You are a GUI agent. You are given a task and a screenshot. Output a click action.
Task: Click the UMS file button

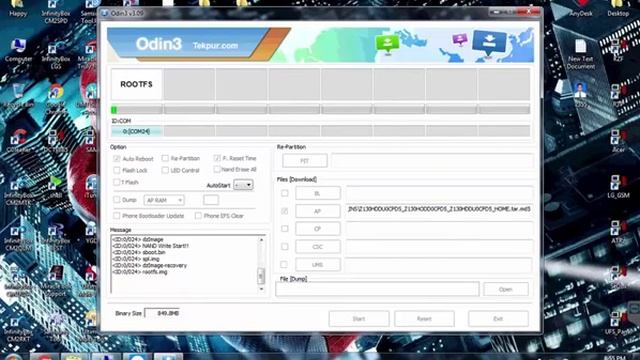[318, 264]
